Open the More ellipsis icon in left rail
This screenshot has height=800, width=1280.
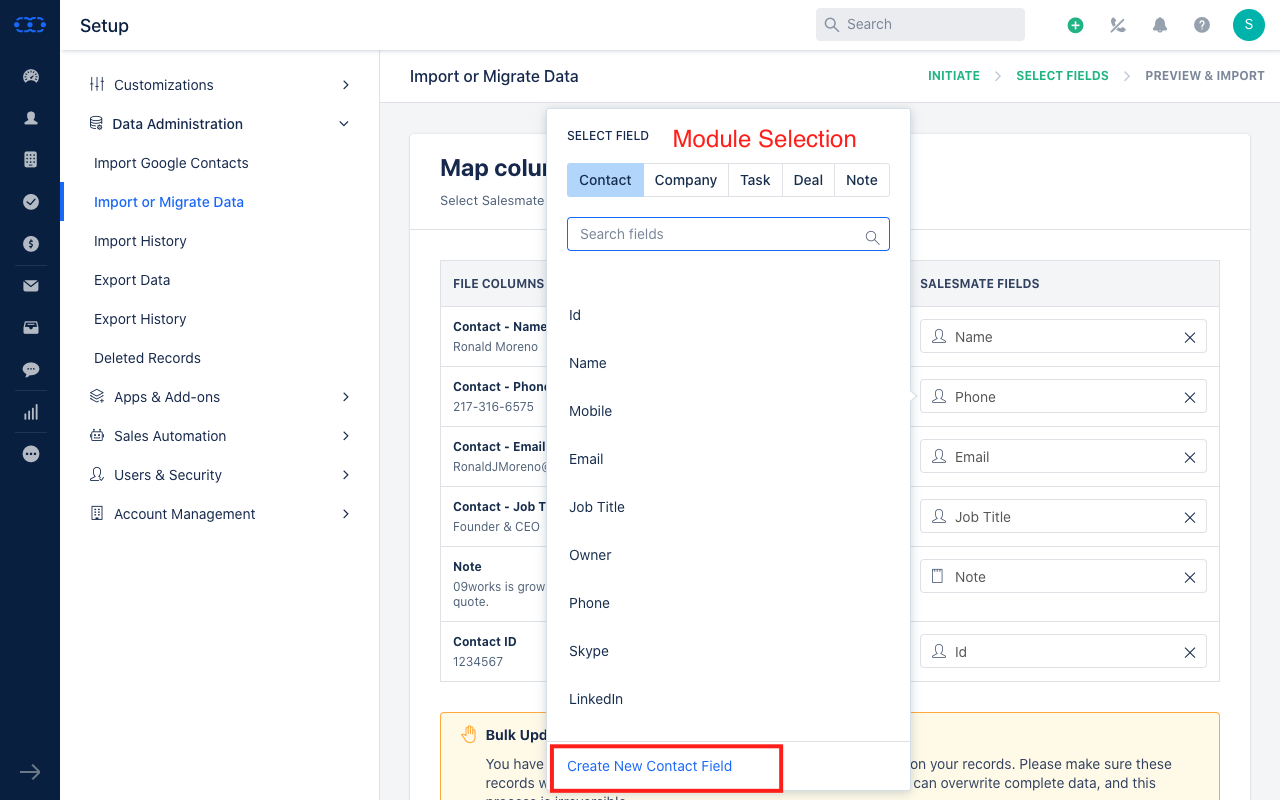point(30,454)
